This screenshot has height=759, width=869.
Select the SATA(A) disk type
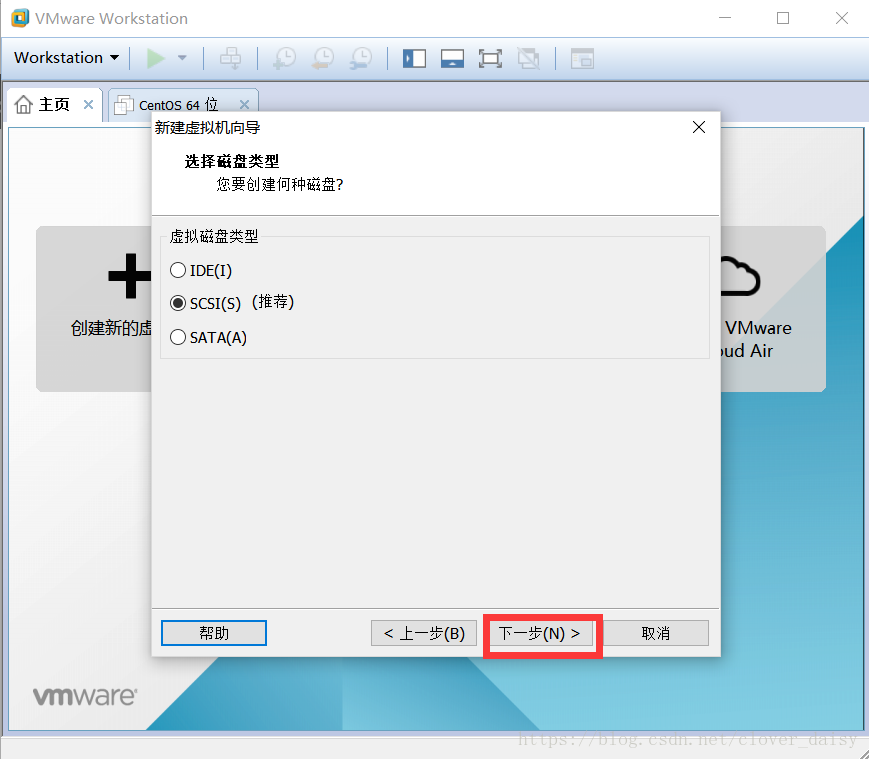(x=208, y=337)
